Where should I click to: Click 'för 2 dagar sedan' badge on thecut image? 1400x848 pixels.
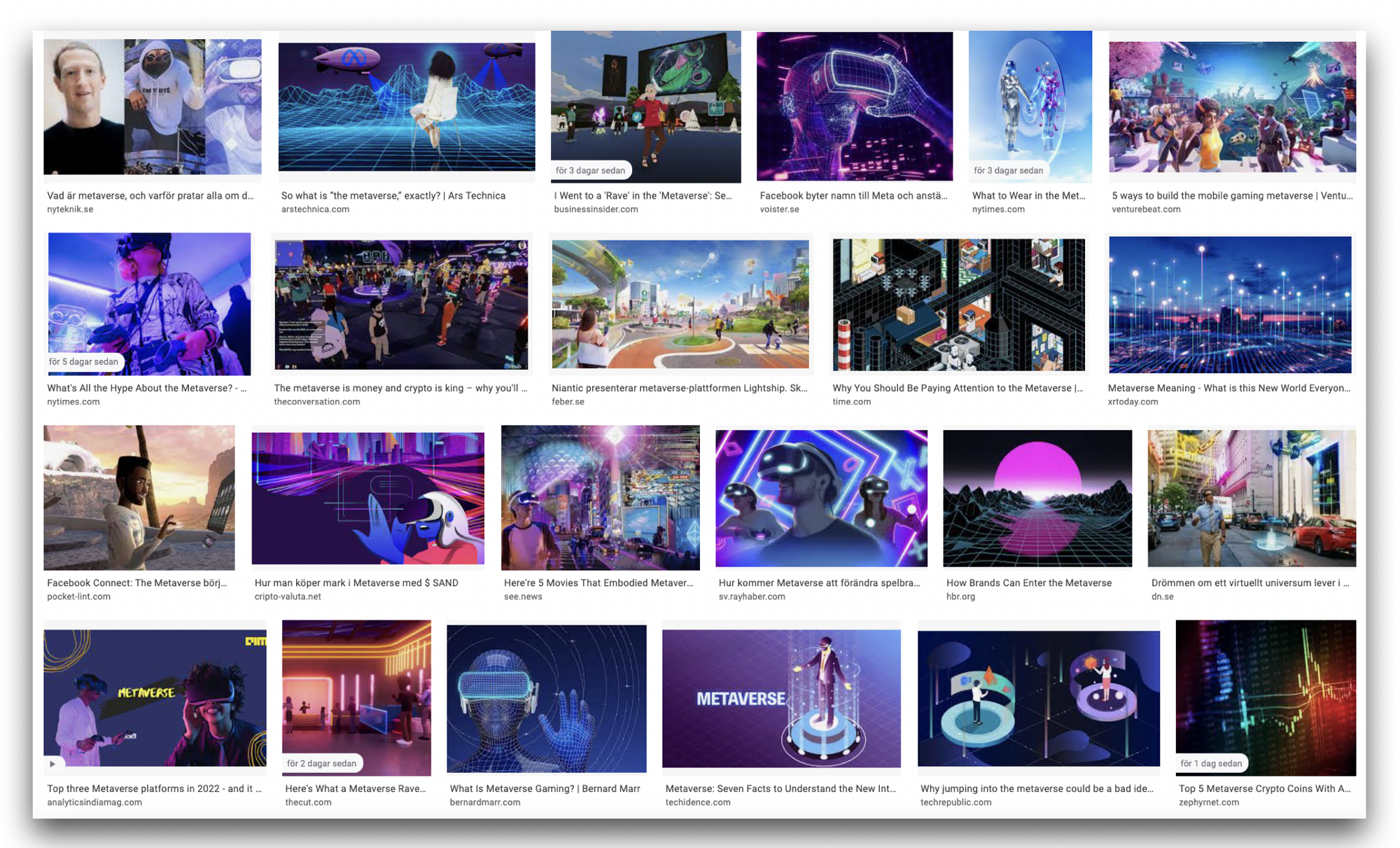[x=321, y=764]
